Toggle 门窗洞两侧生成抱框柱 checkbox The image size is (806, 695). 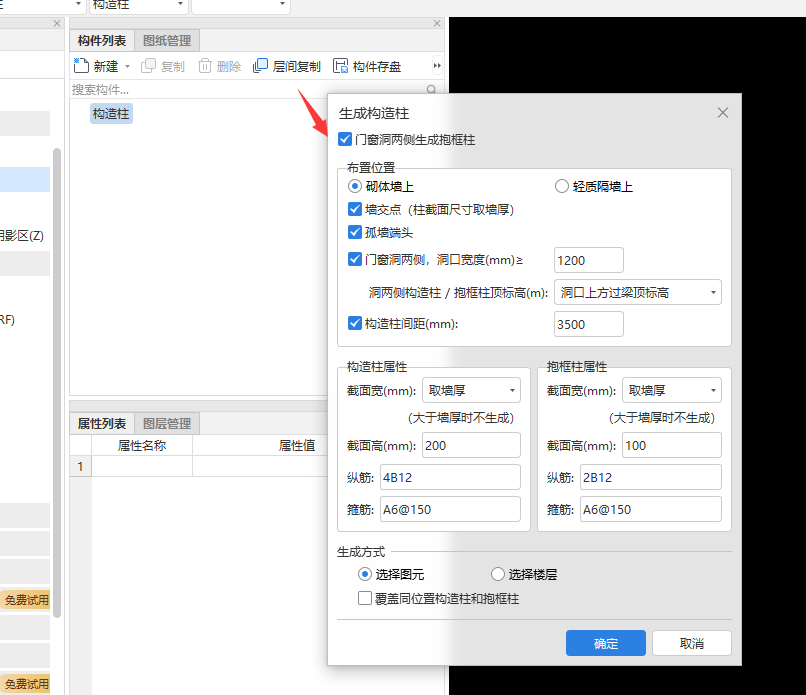[x=345, y=139]
